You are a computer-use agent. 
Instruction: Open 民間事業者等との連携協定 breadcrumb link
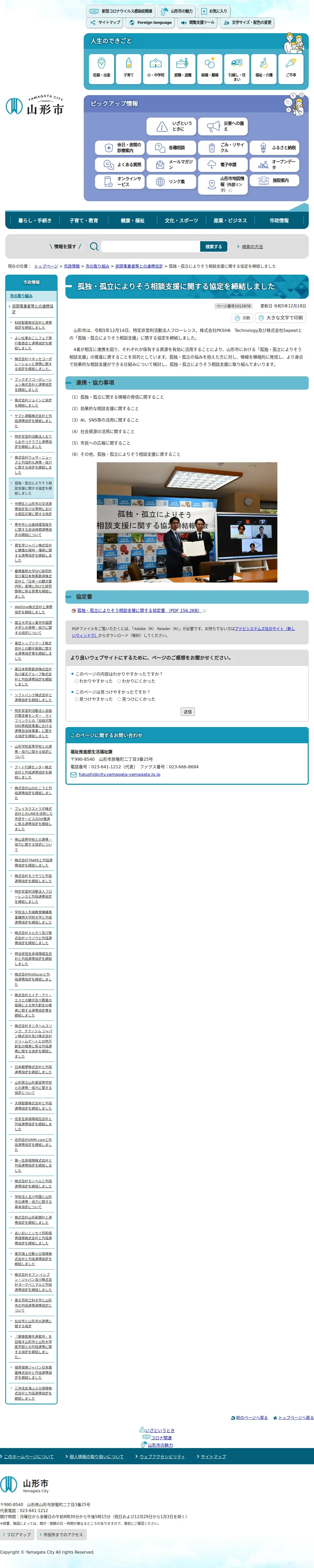139,266
